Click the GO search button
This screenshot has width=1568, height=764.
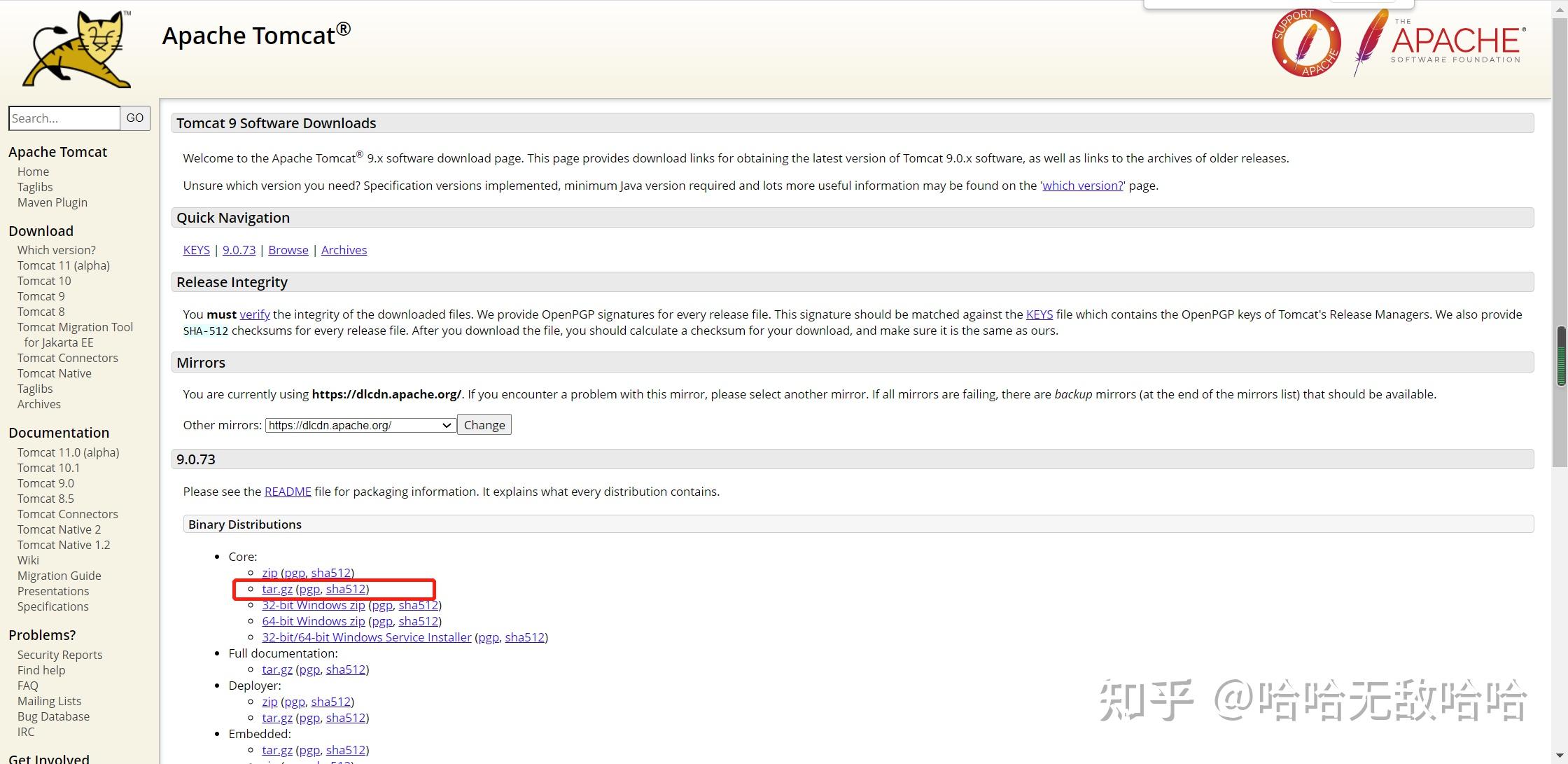(x=135, y=118)
